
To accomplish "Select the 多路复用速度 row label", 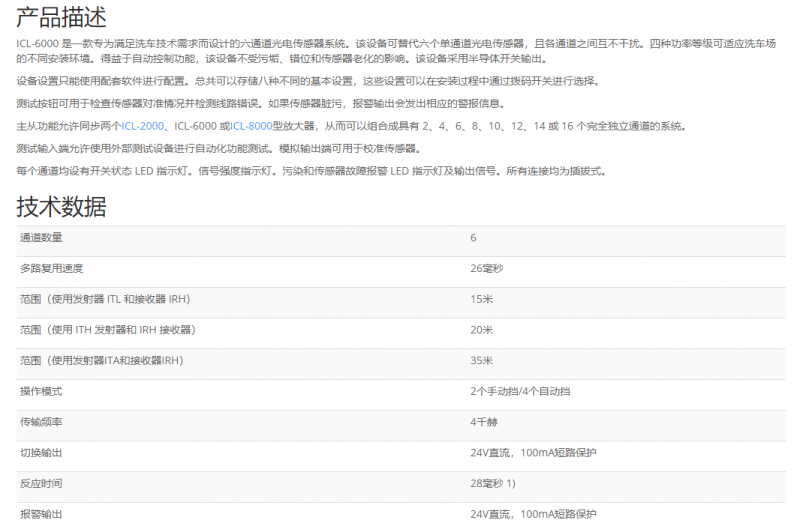I will (x=51, y=268).
